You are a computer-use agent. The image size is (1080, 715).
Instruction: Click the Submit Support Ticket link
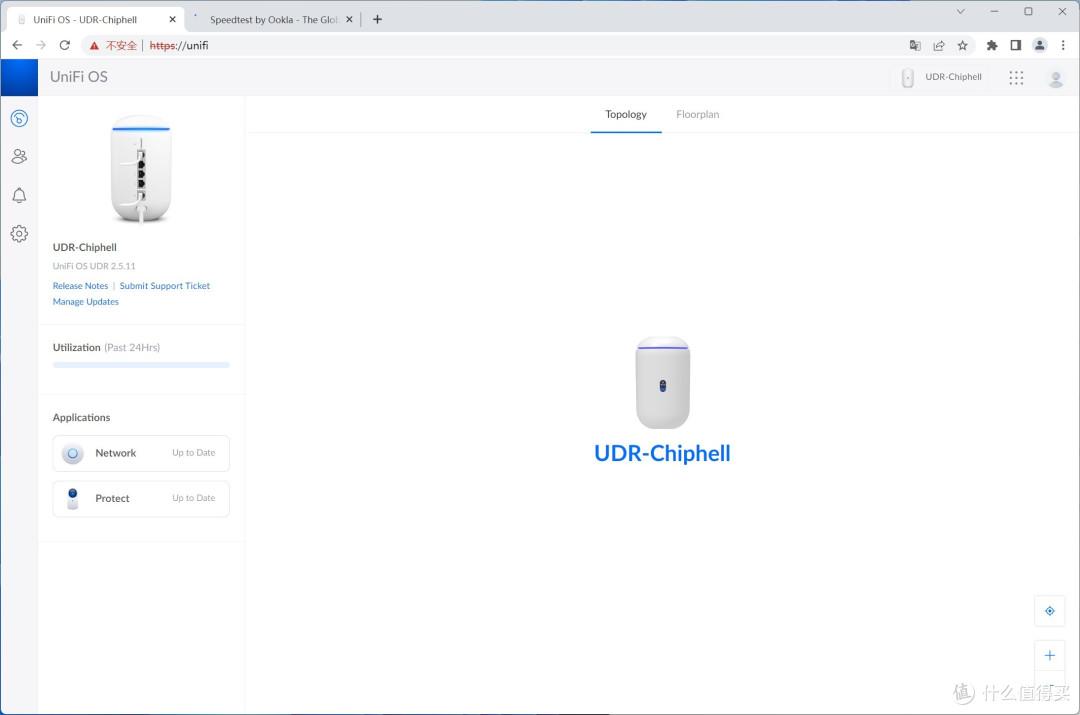[x=164, y=285]
